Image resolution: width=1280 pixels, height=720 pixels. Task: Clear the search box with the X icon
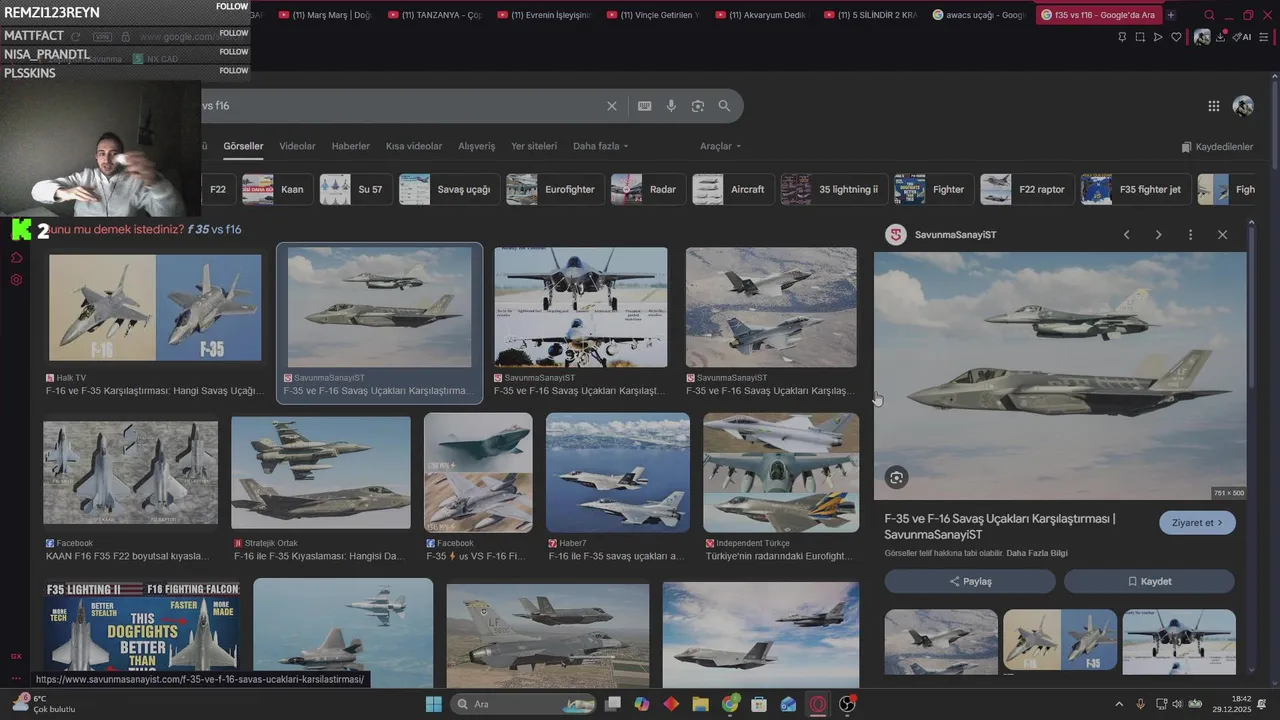click(612, 106)
